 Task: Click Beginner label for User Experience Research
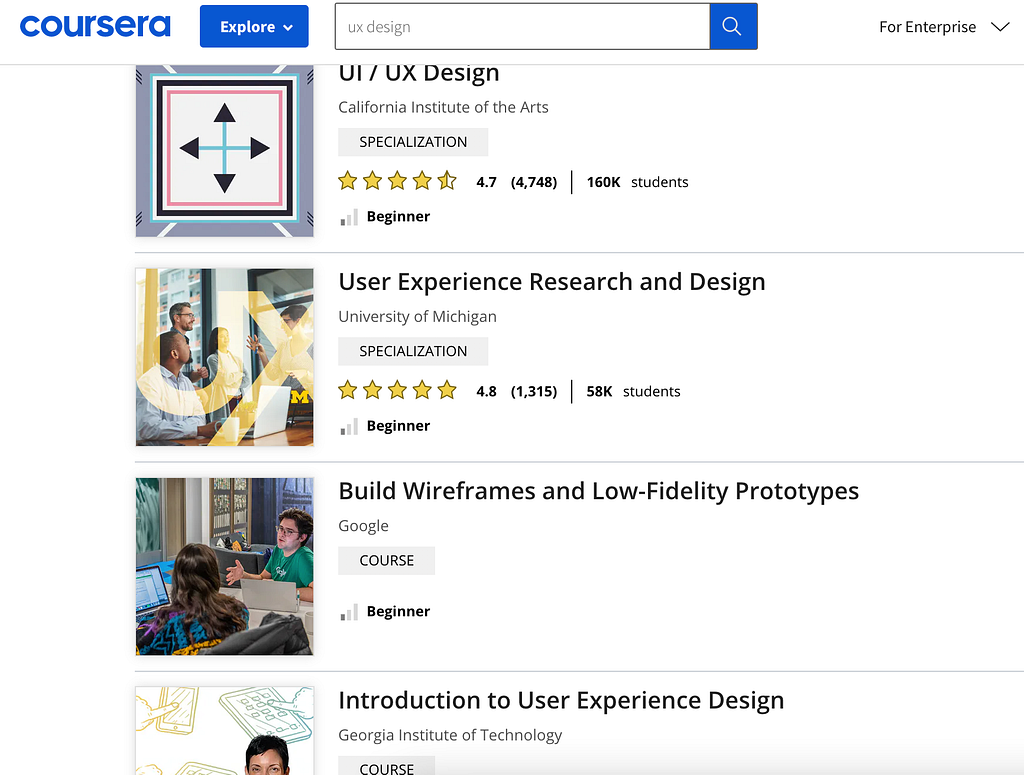pyautogui.click(x=398, y=426)
